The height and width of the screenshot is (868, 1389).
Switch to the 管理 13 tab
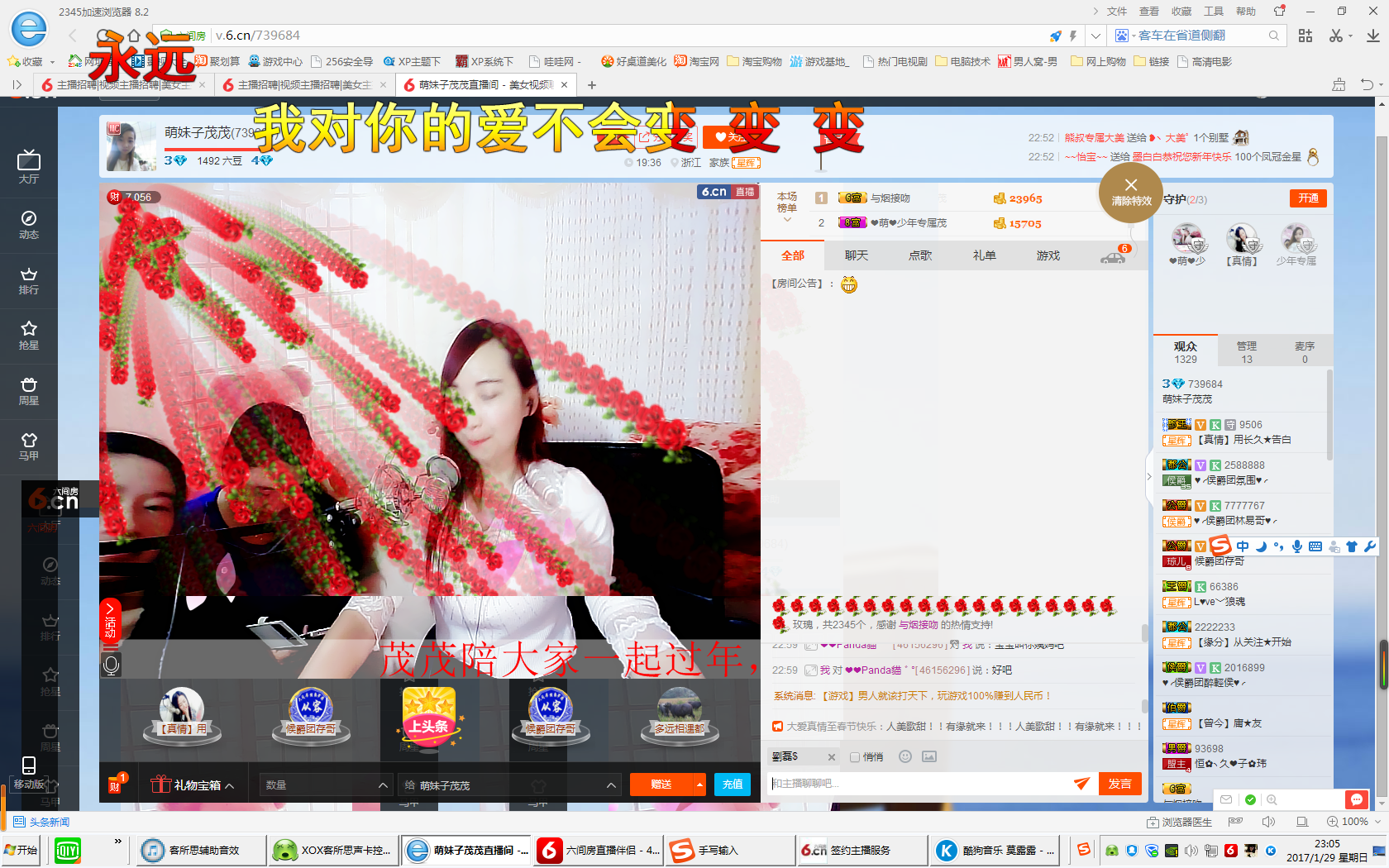(x=1246, y=351)
